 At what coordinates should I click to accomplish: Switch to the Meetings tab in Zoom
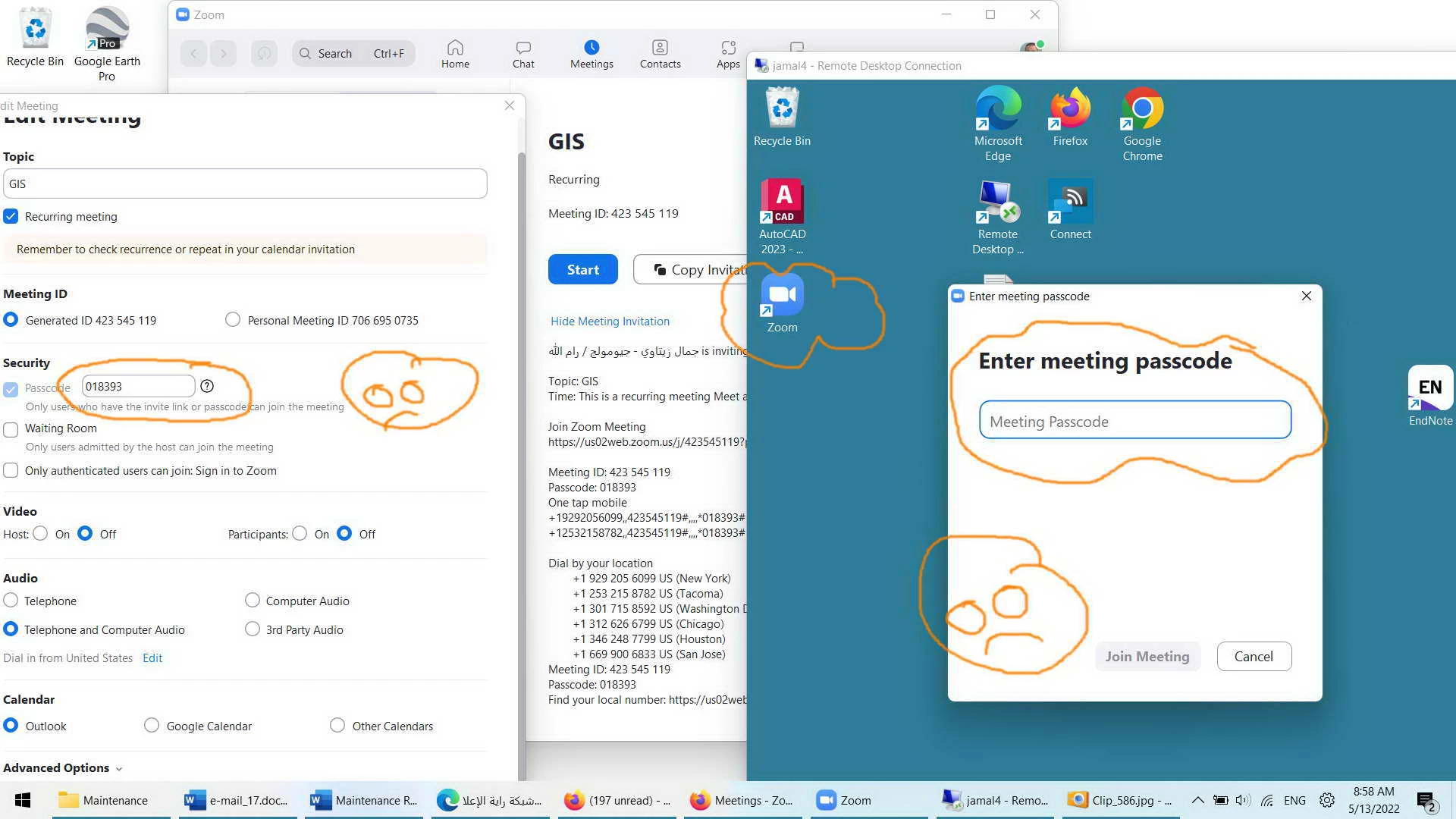point(591,54)
